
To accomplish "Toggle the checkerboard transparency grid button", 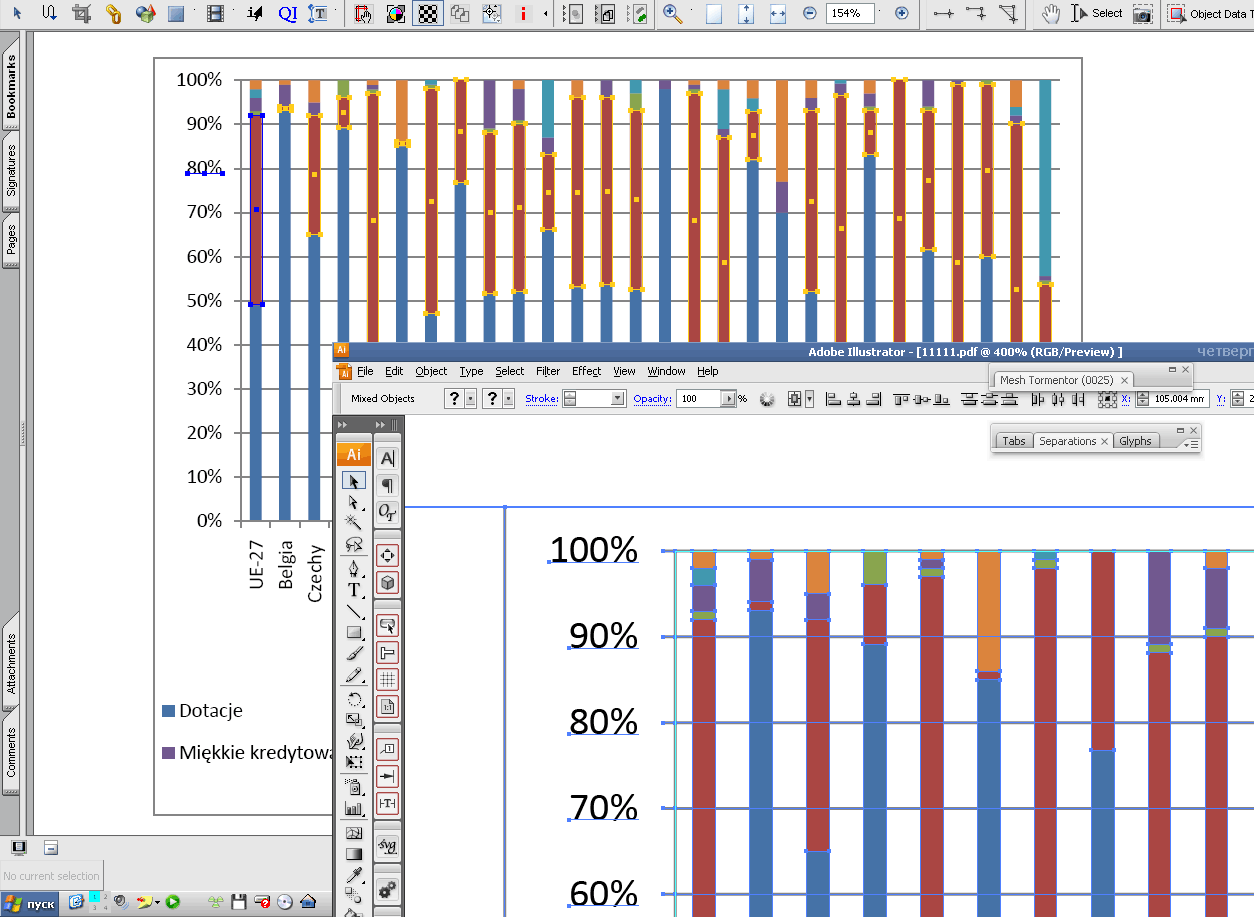I will tap(428, 14).
